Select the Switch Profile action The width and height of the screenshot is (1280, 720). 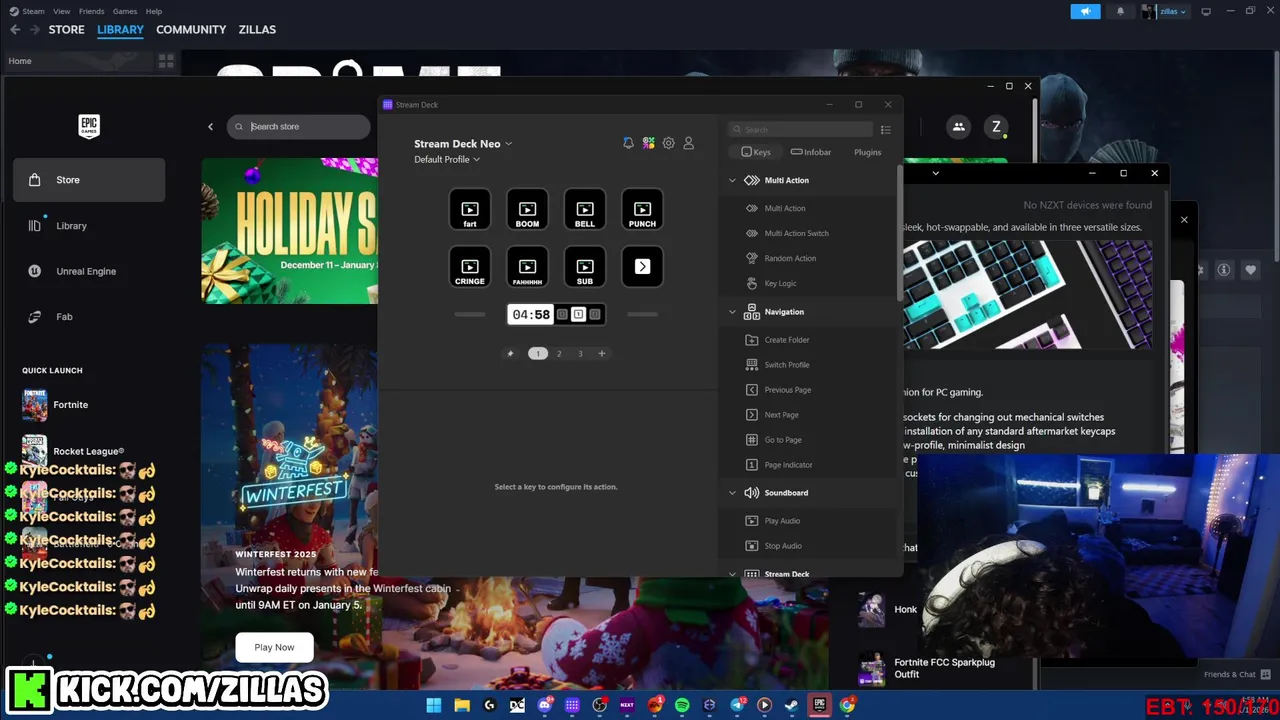787,365
